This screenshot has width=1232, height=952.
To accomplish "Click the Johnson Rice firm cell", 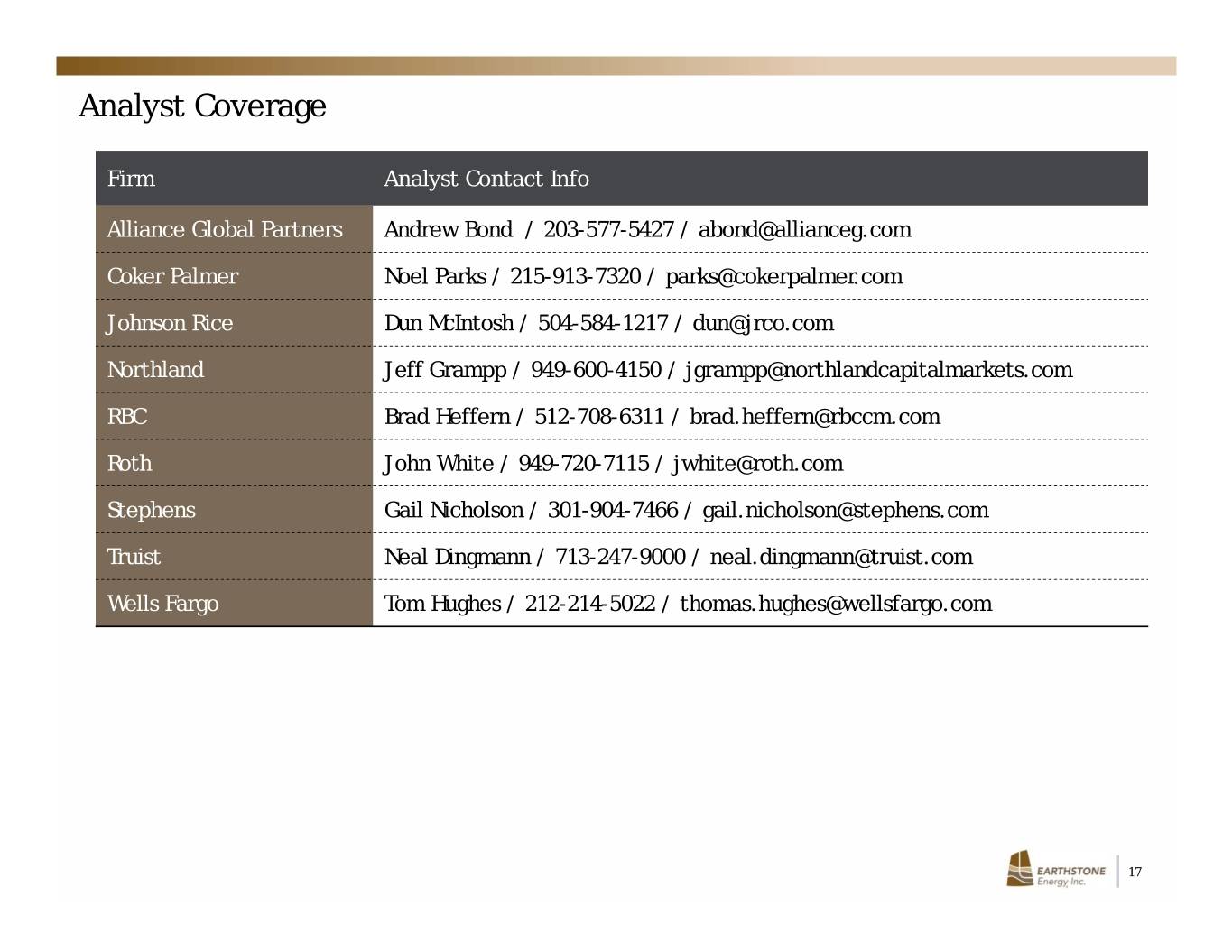I will point(234,323).
